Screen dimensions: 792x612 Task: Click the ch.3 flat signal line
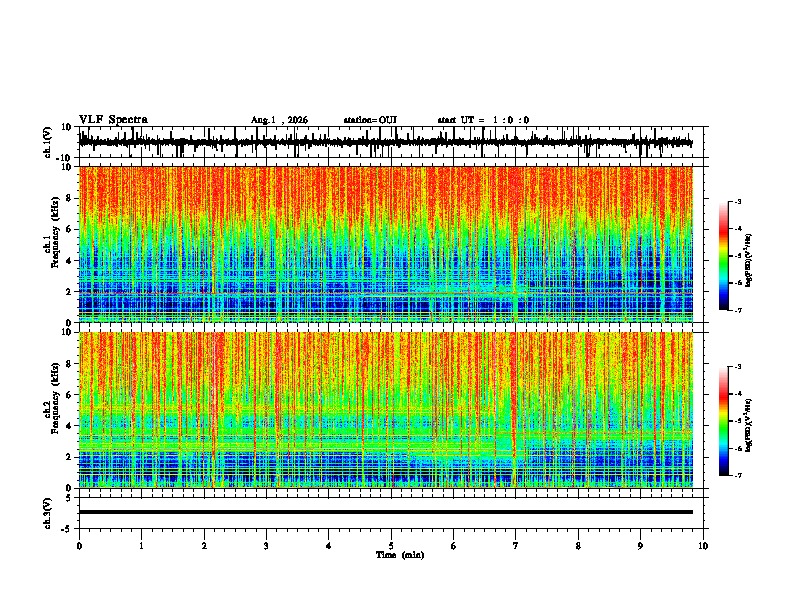(x=386, y=512)
